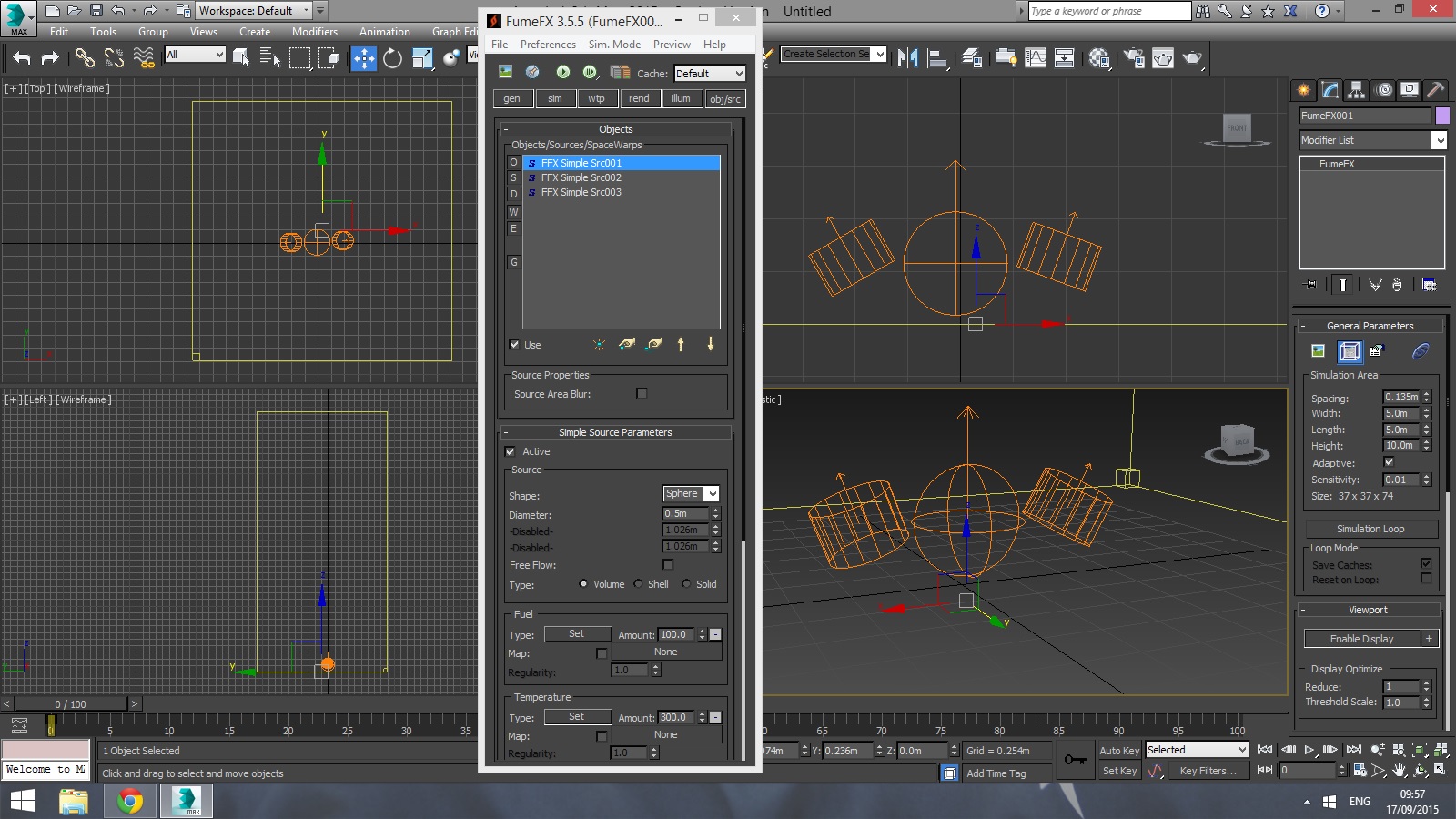Viewport: 1456px width, 819px height.
Task: Click the Zoom Extents All icon
Action: click(1441, 750)
